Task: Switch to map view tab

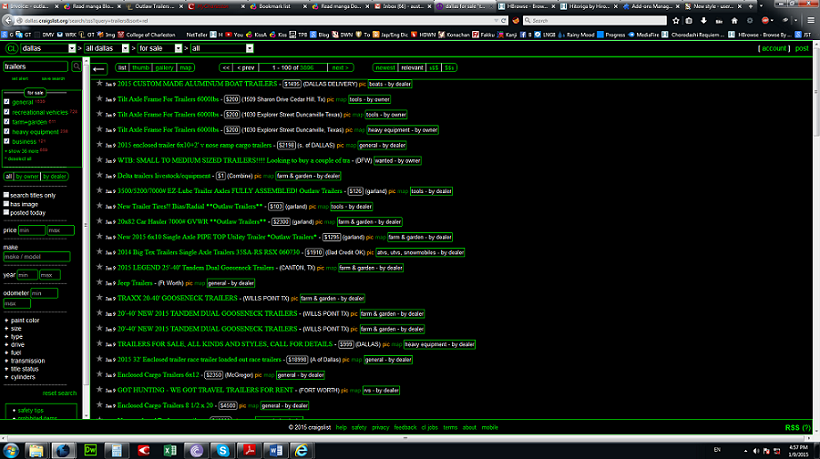Action: click(x=186, y=67)
